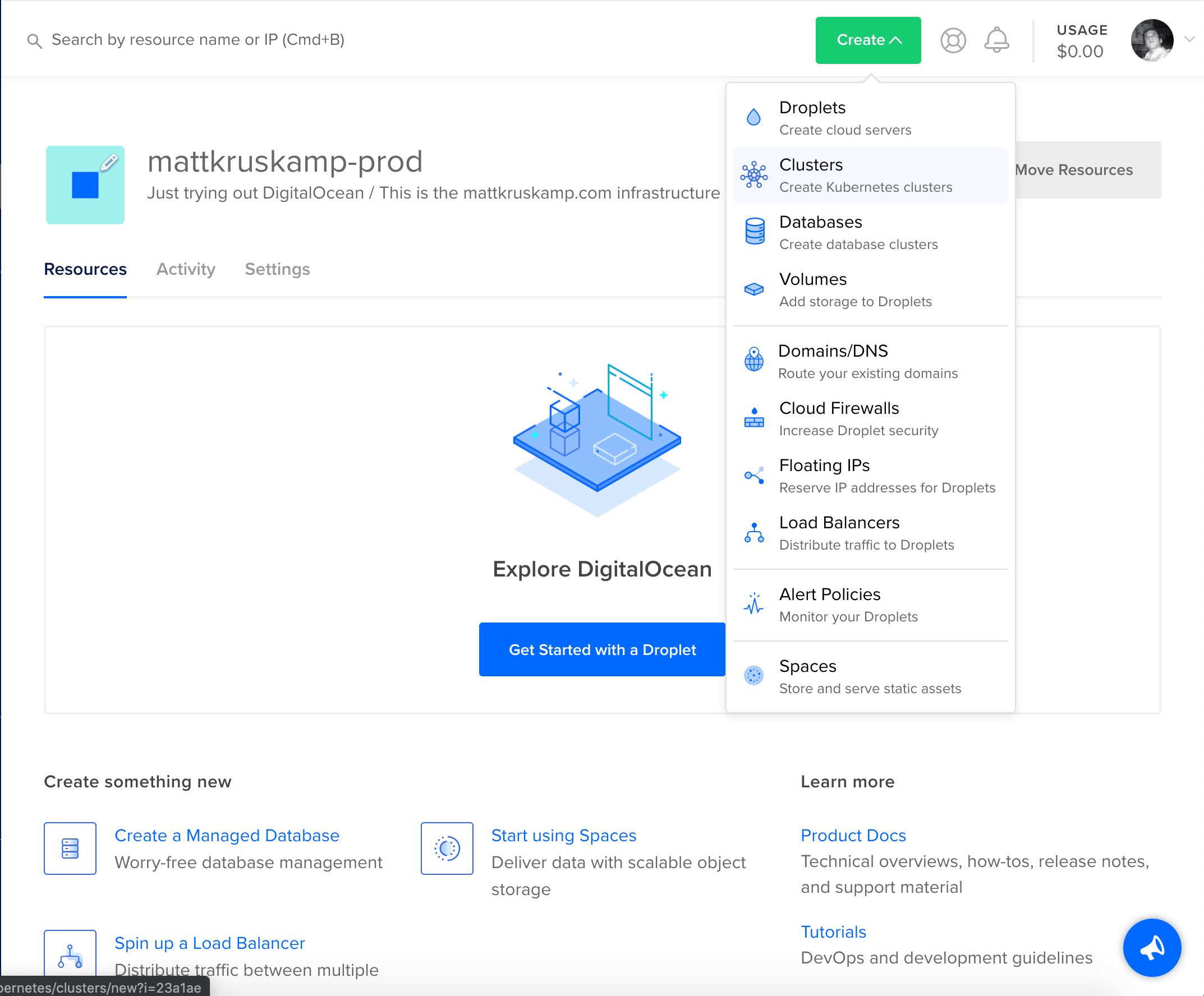
Task: Click the Move Resources button
Action: tap(1088, 170)
